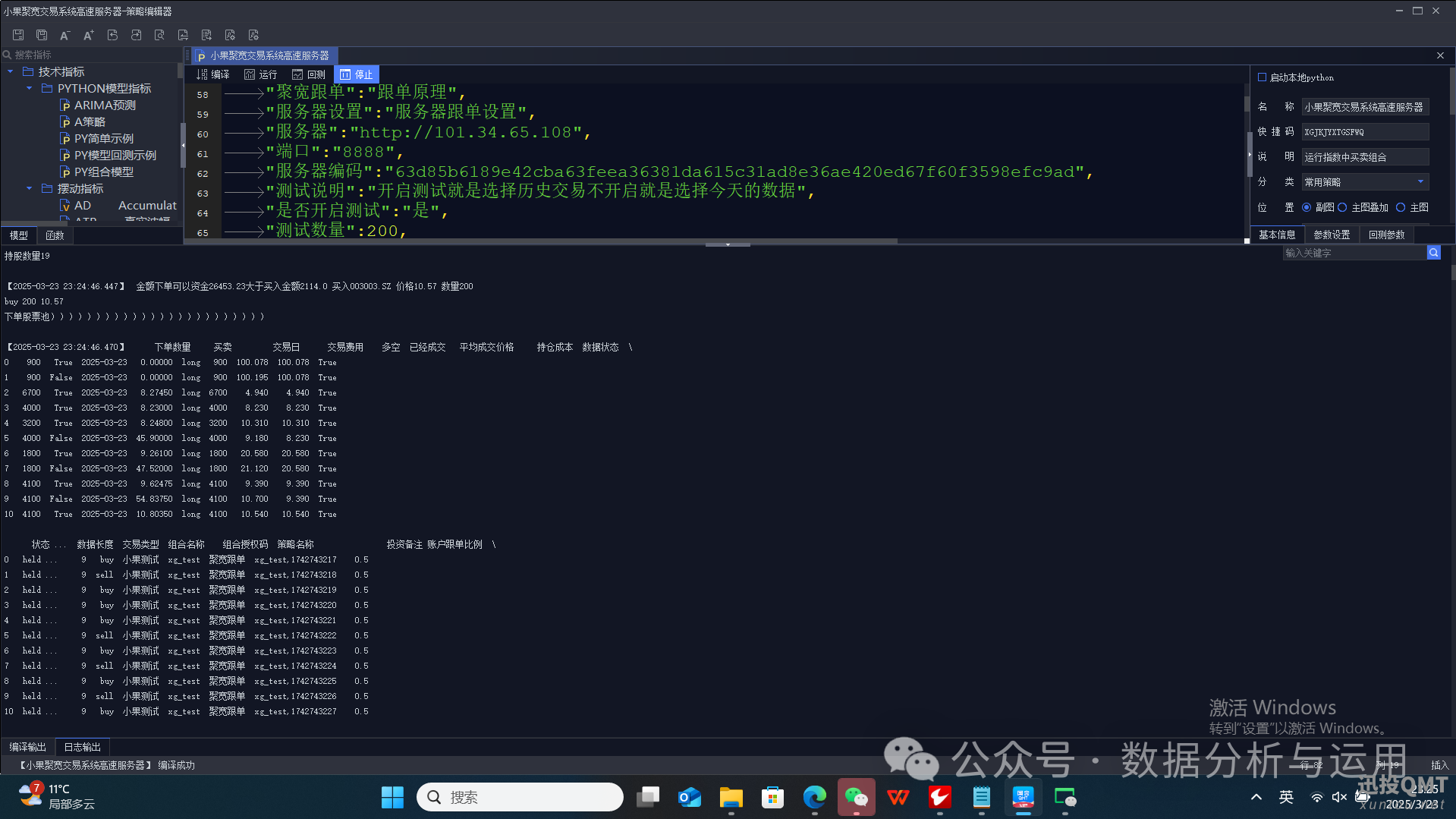Image resolution: width=1456 pixels, height=819 pixels.
Task: Click the 运行 run button
Action: [x=261, y=74]
